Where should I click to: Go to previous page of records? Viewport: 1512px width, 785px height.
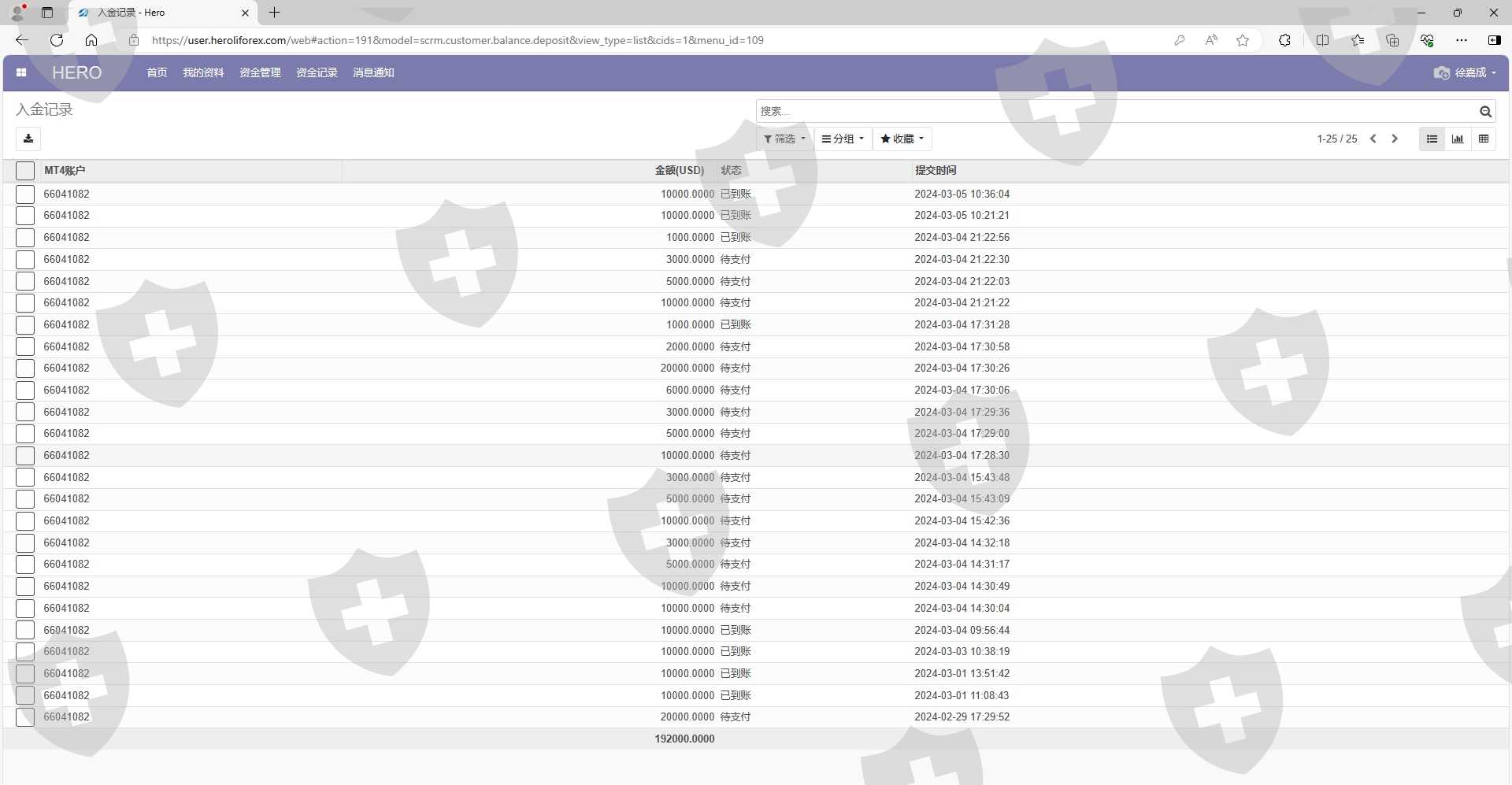pos(1373,139)
